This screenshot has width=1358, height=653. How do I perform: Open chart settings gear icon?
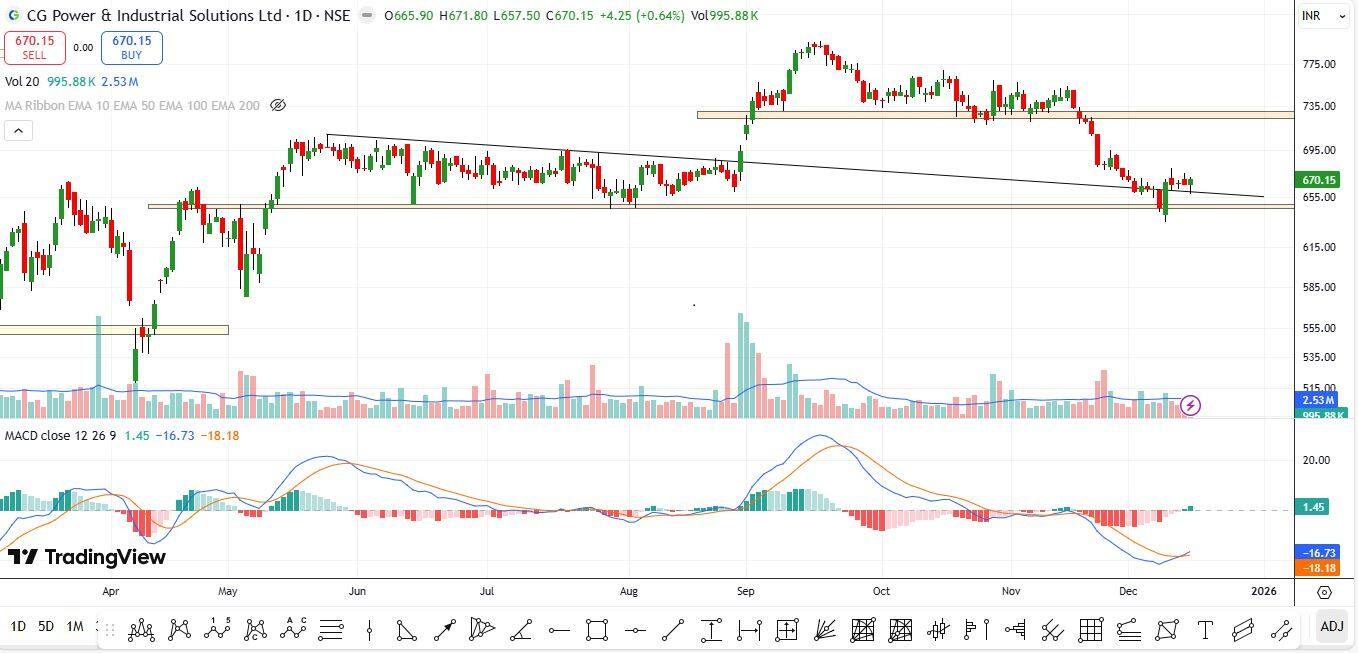coord(1325,592)
